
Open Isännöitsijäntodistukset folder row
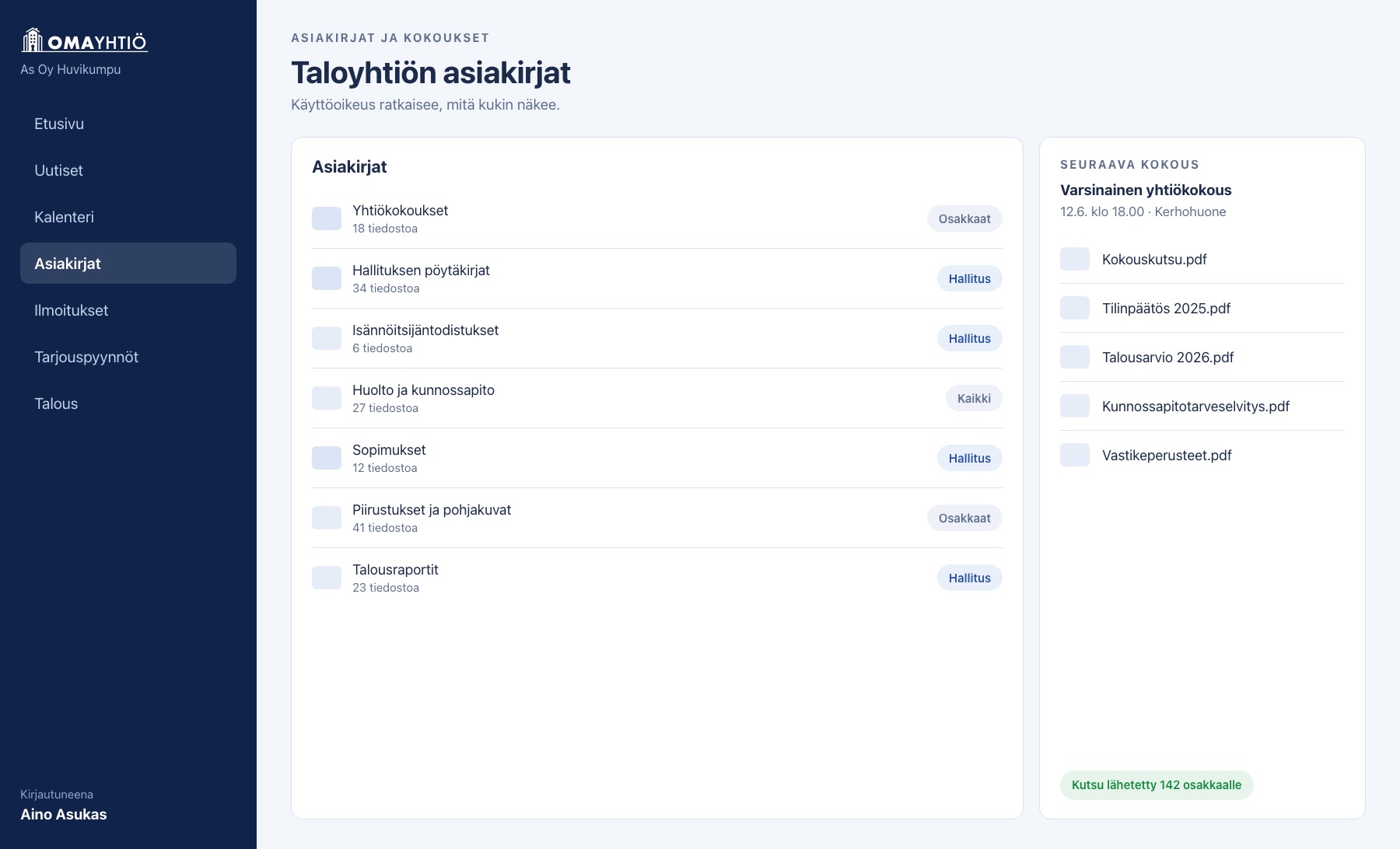[657, 338]
